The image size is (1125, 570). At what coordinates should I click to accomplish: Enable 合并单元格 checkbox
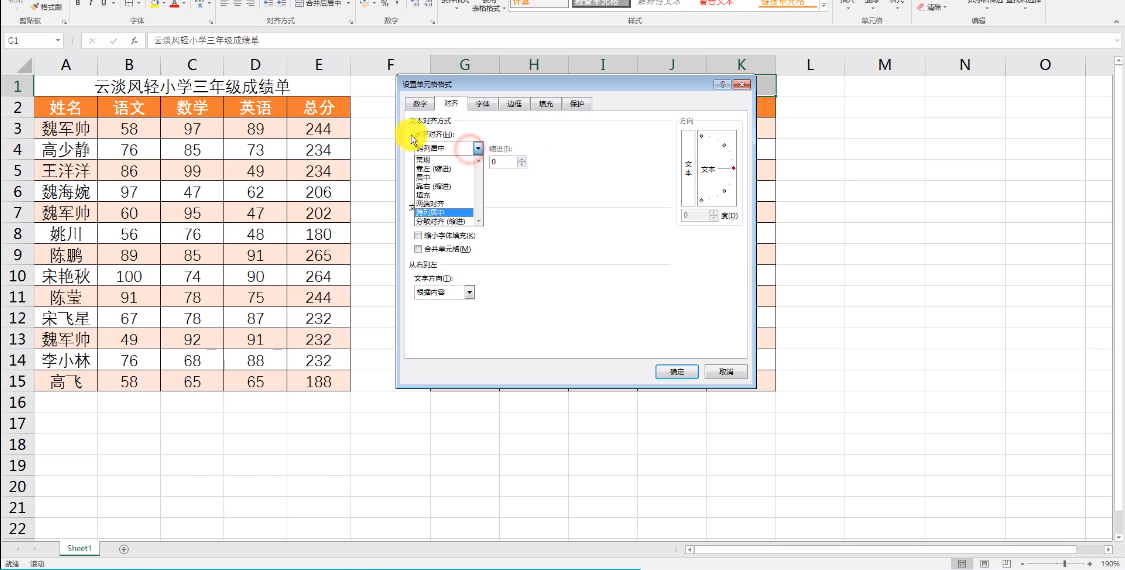(x=418, y=249)
